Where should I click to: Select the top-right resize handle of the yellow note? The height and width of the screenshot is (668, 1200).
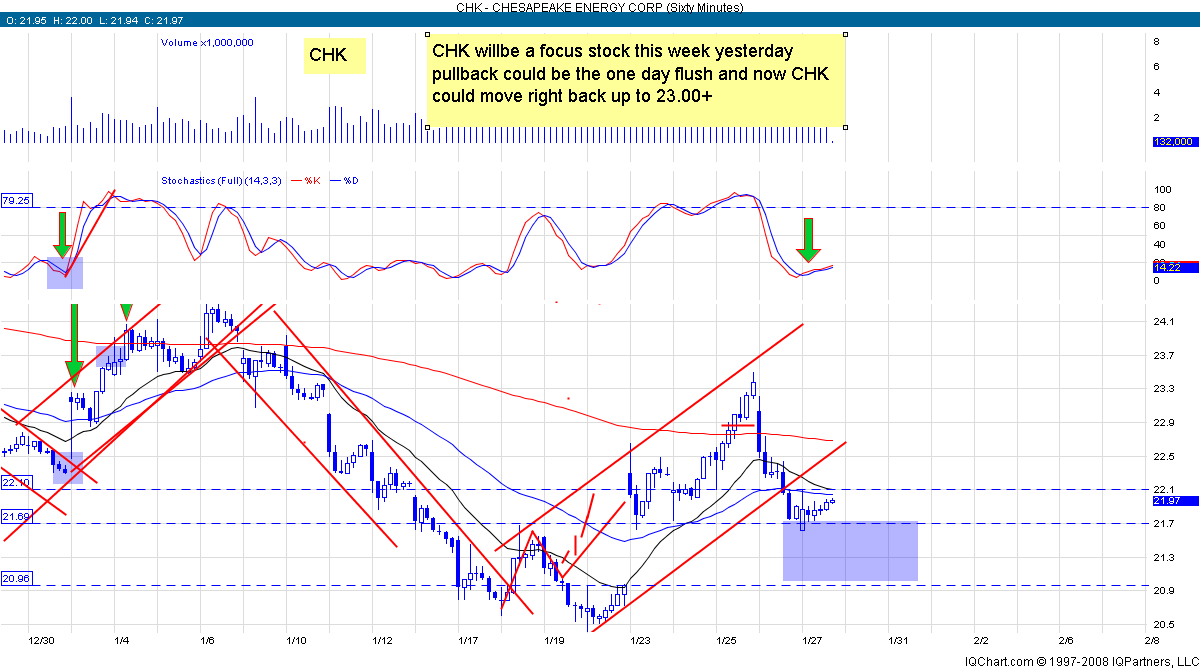[x=846, y=34]
